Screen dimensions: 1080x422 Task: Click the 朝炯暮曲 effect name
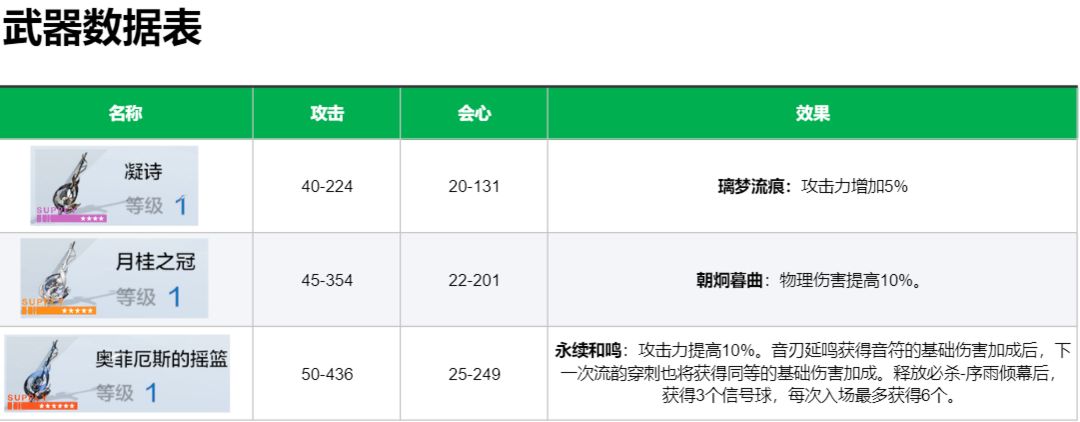tap(728, 281)
